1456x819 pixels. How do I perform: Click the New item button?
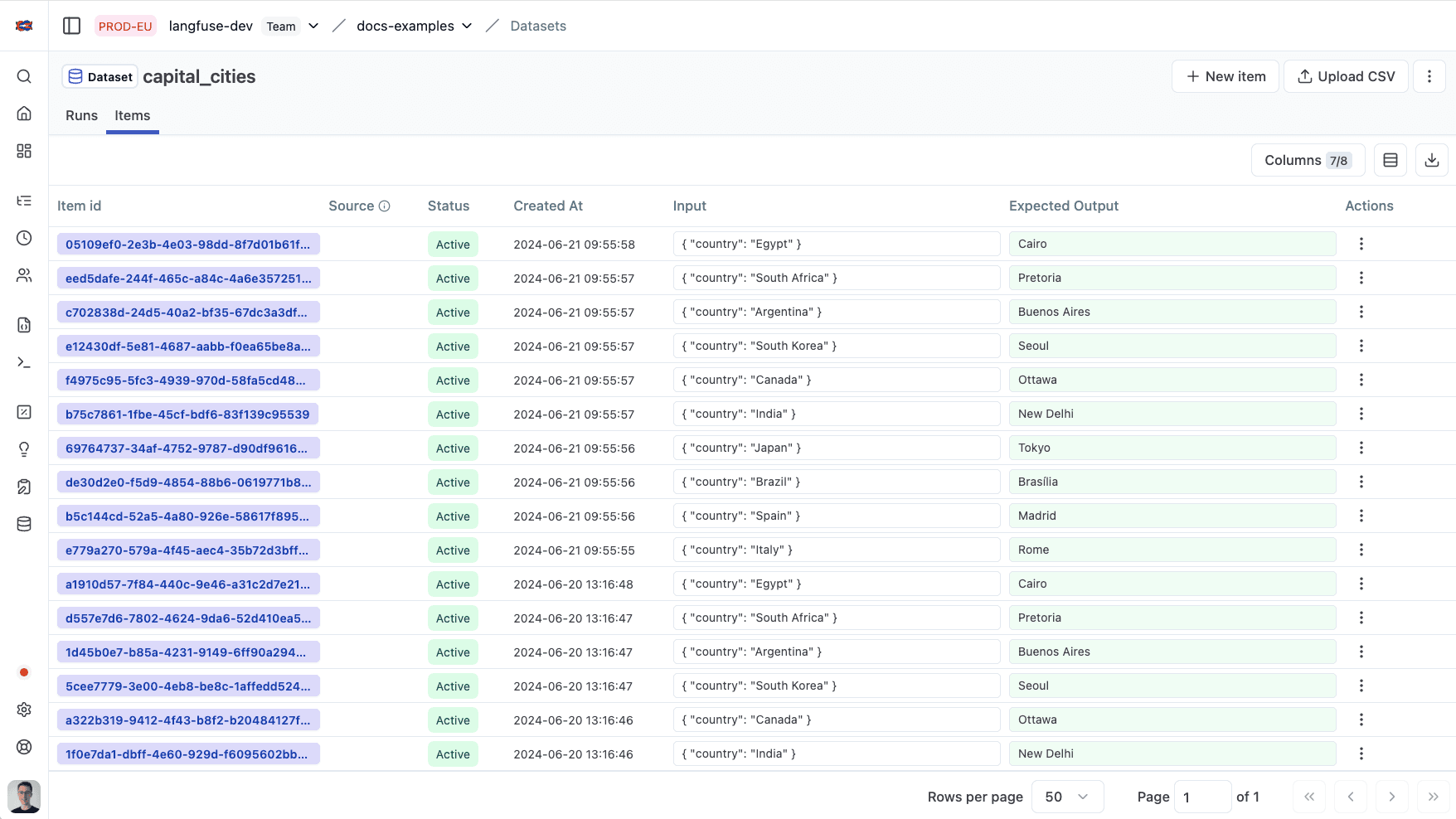pos(1225,76)
